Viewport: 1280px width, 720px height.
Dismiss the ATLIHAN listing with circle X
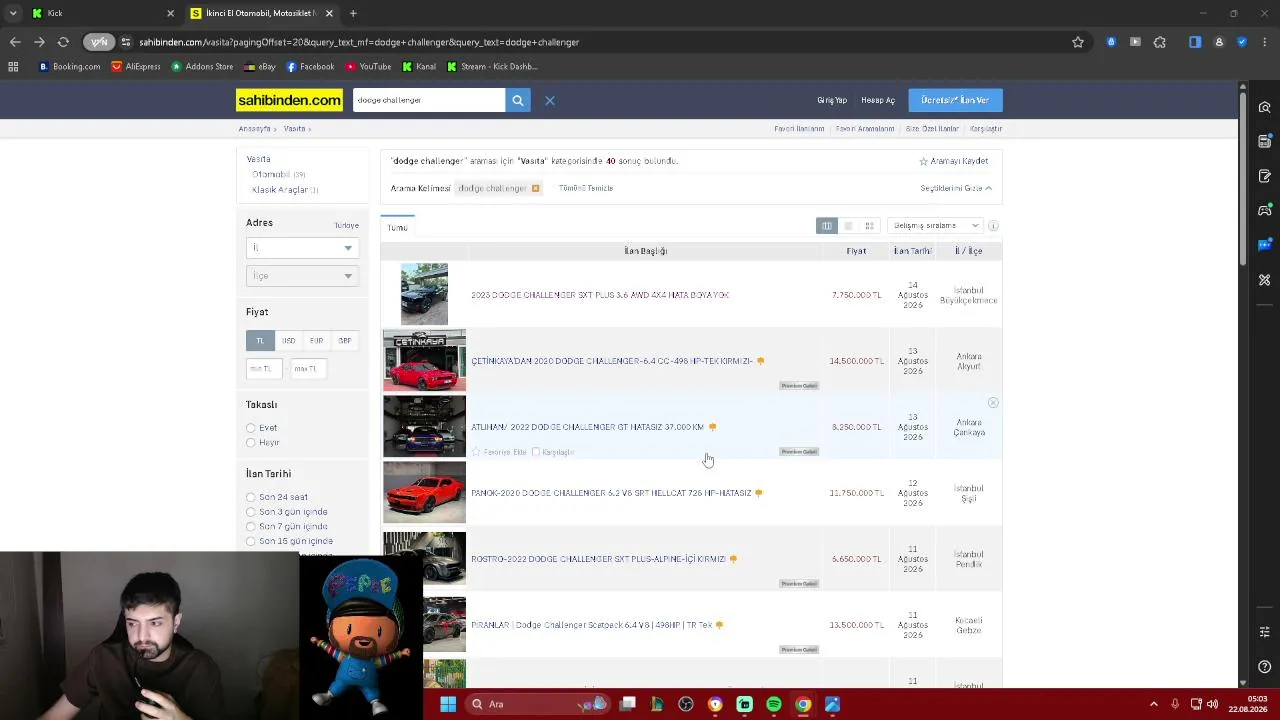[x=993, y=403]
